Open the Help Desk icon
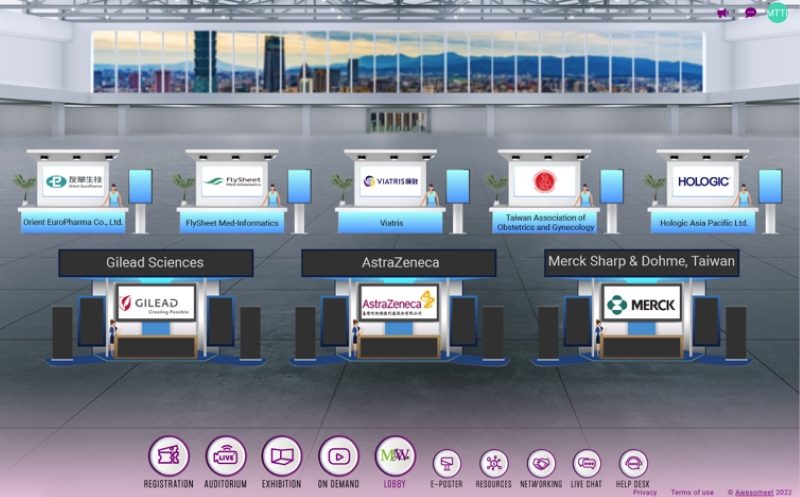Viewport: 800px width, 497px height. [x=633, y=464]
